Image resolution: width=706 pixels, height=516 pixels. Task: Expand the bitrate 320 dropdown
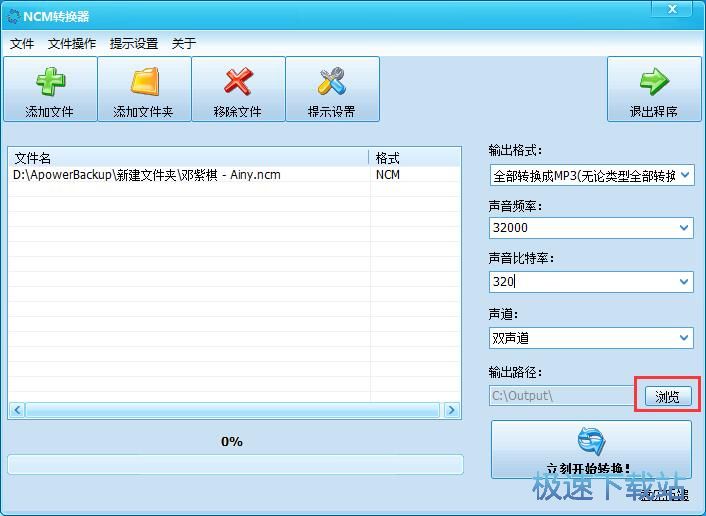[x=684, y=282]
